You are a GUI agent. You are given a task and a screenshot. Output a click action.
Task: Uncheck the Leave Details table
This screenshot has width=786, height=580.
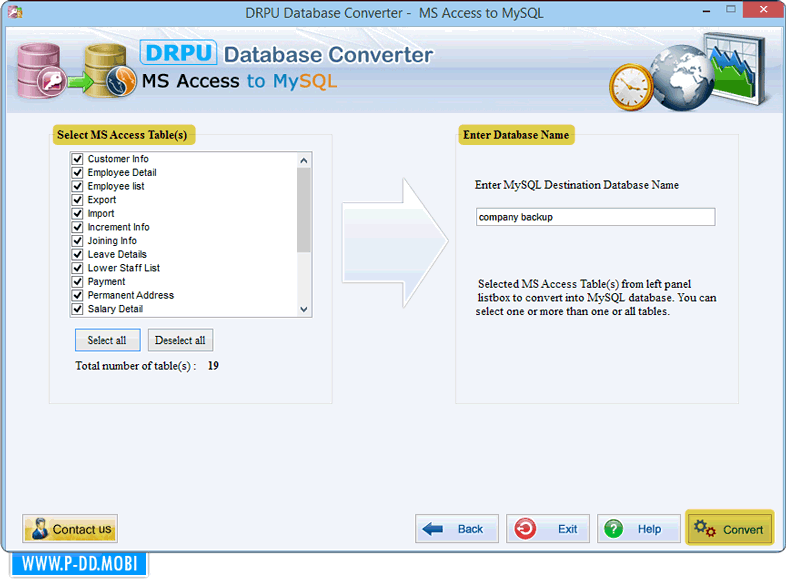click(77, 254)
